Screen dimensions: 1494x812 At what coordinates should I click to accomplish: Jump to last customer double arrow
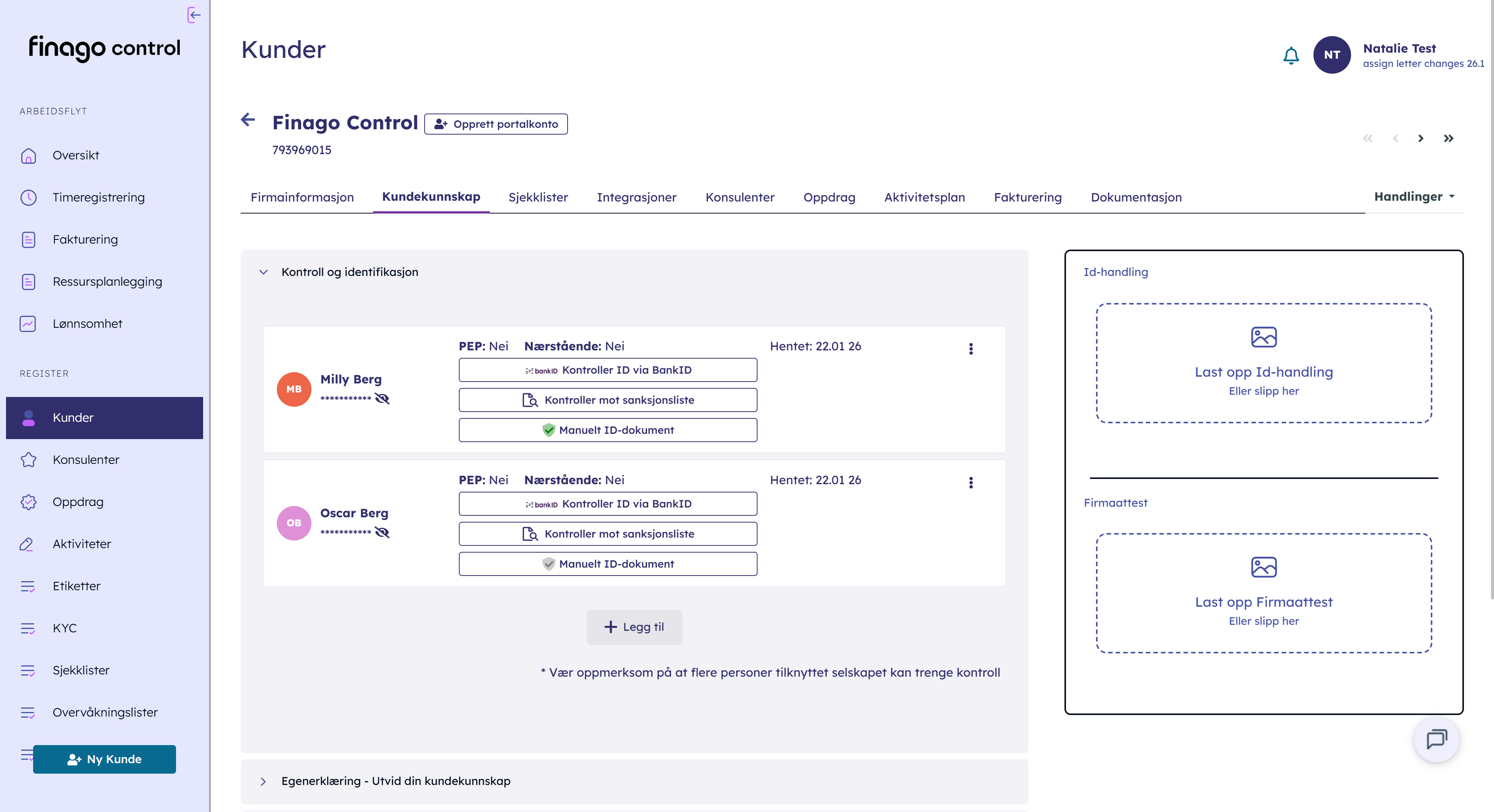tap(1448, 138)
